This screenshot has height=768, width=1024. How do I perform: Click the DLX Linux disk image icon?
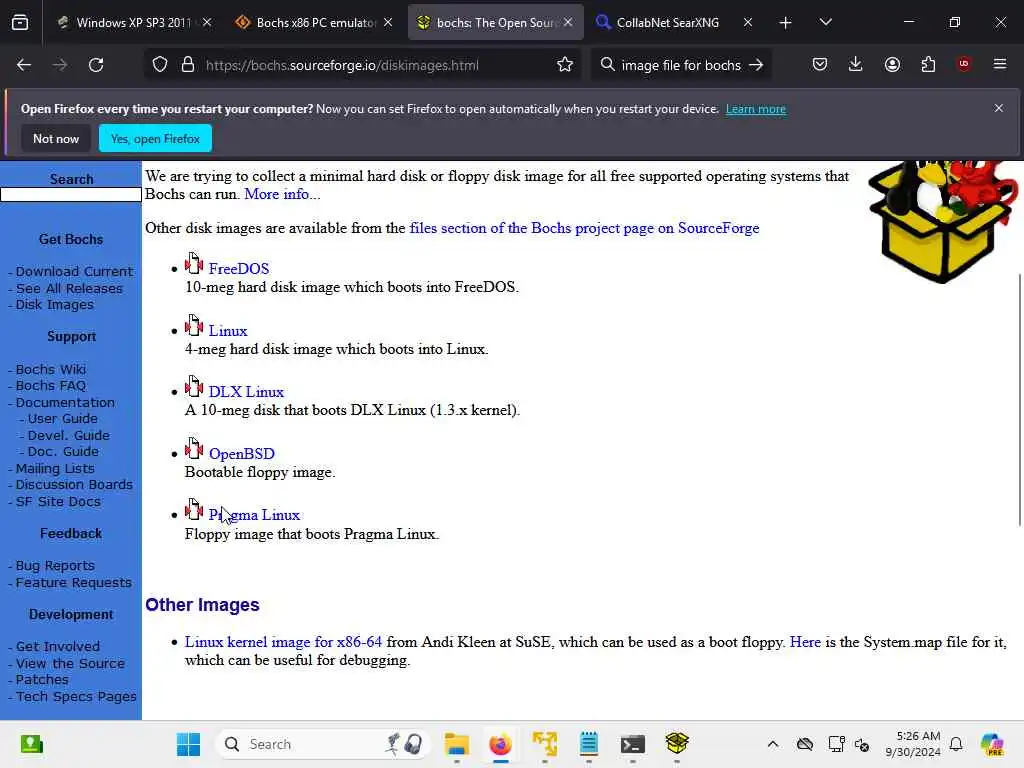click(194, 387)
